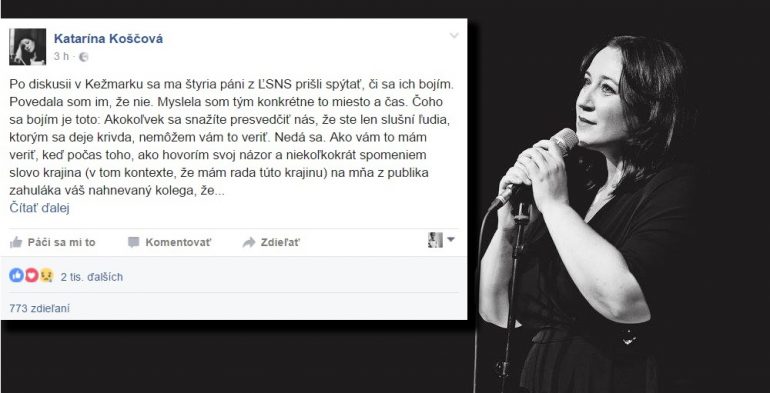
Task: Open Katarína Koščová profile picture
Action: click(28, 47)
